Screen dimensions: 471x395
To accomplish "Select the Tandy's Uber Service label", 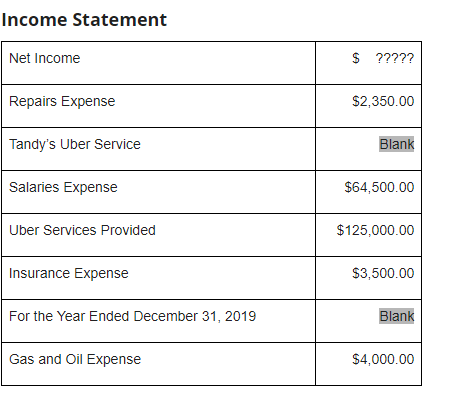I will tap(75, 144).
